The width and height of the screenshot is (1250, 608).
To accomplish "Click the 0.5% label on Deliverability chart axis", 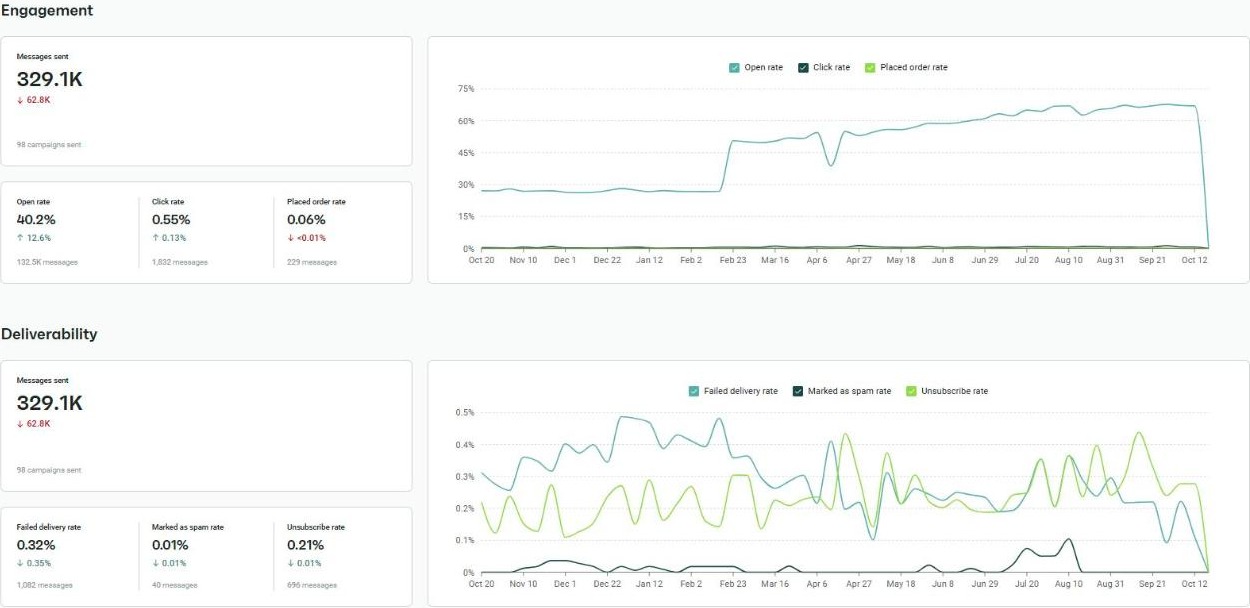I will coord(465,413).
